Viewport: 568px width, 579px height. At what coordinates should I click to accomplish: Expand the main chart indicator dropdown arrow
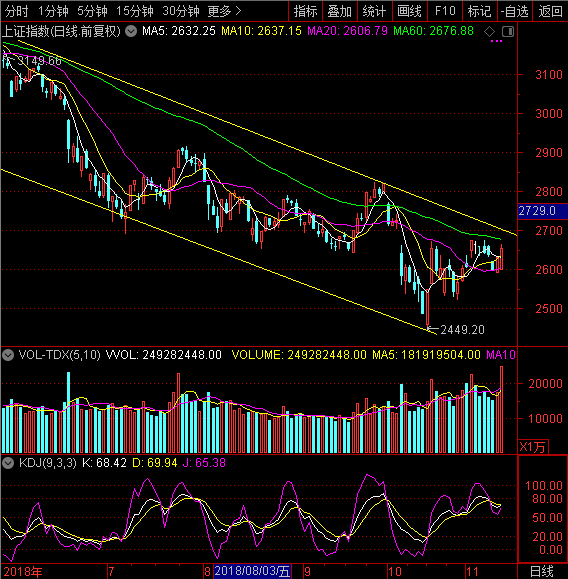[x=131, y=31]
